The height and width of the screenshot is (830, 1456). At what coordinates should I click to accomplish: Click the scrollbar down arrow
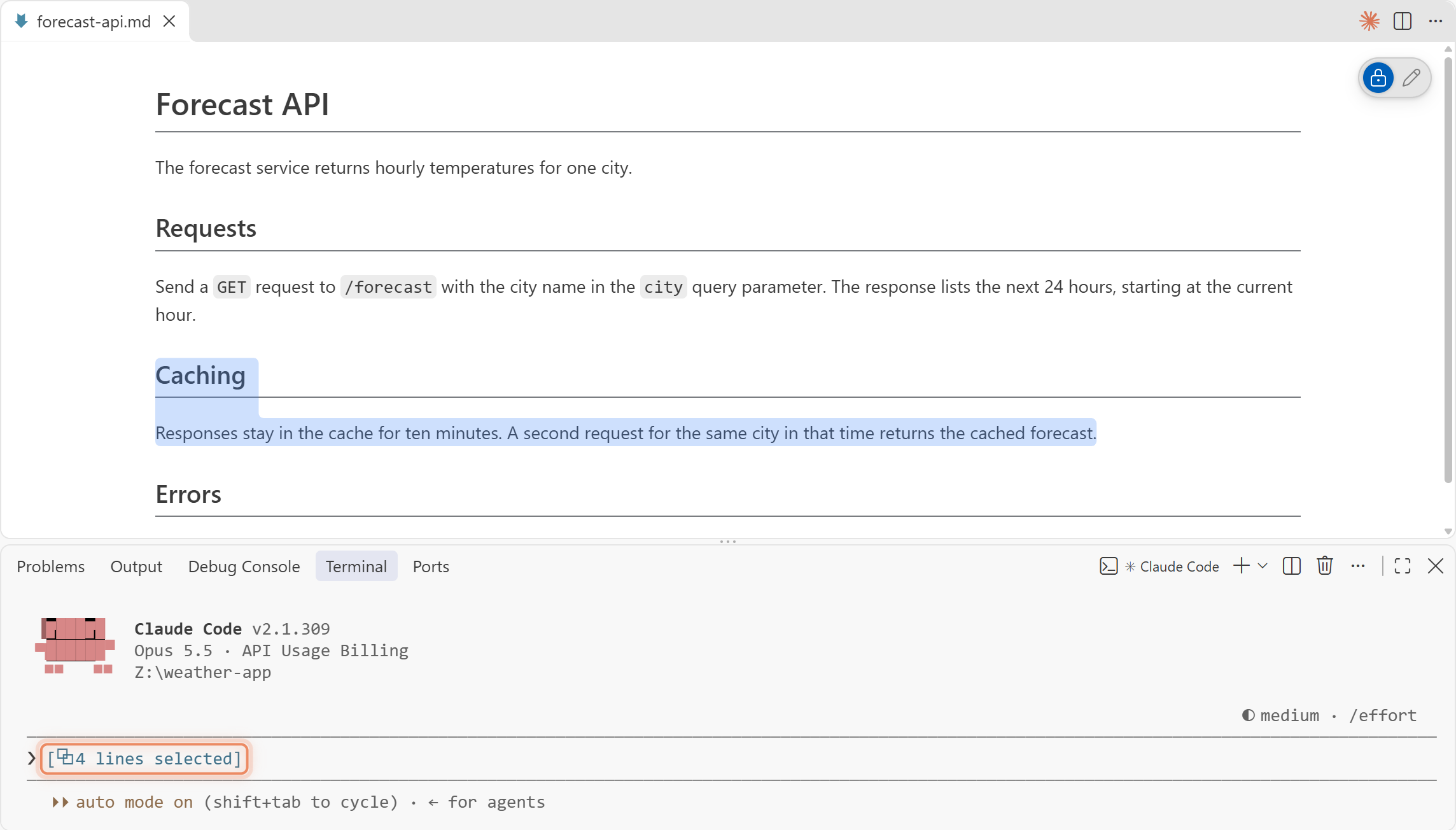(x=1448, y=531)
